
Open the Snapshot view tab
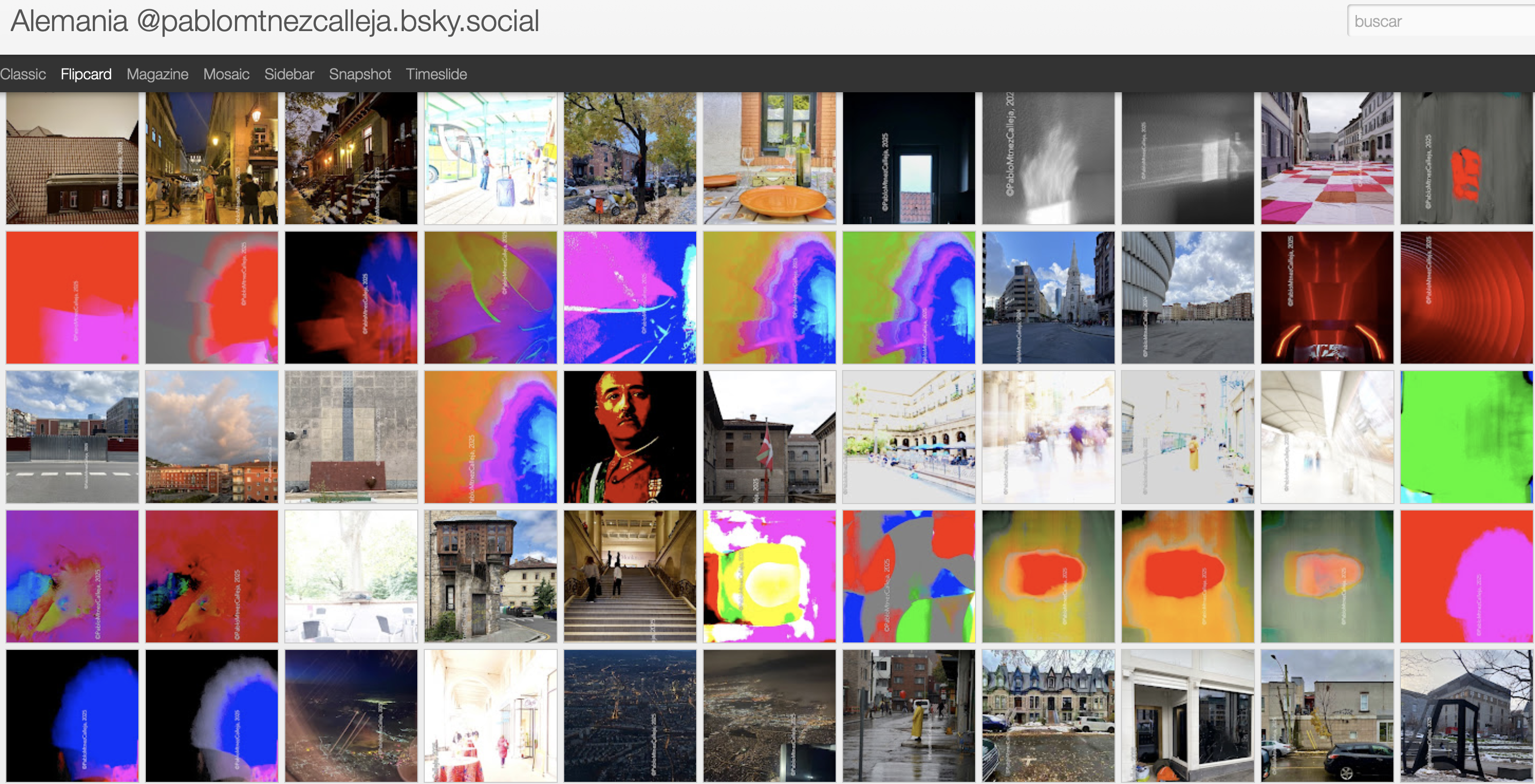[360, 75]
